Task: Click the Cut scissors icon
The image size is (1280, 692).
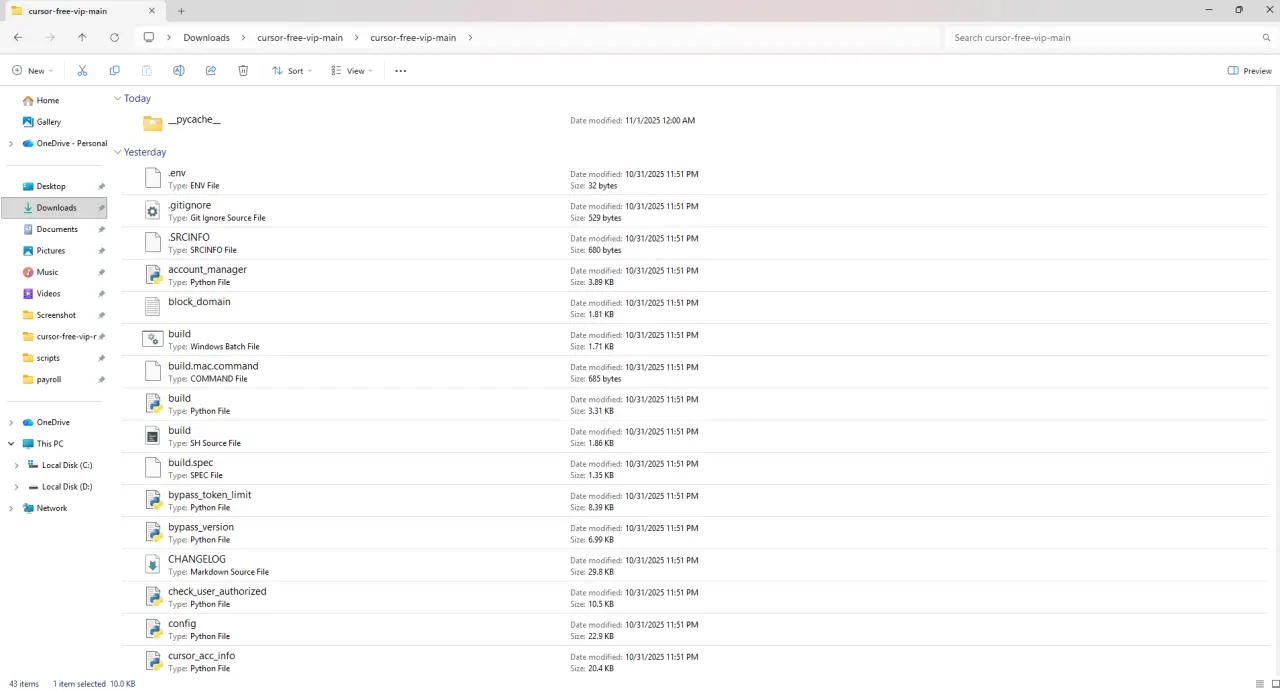Action: click(x=82, y=71)
